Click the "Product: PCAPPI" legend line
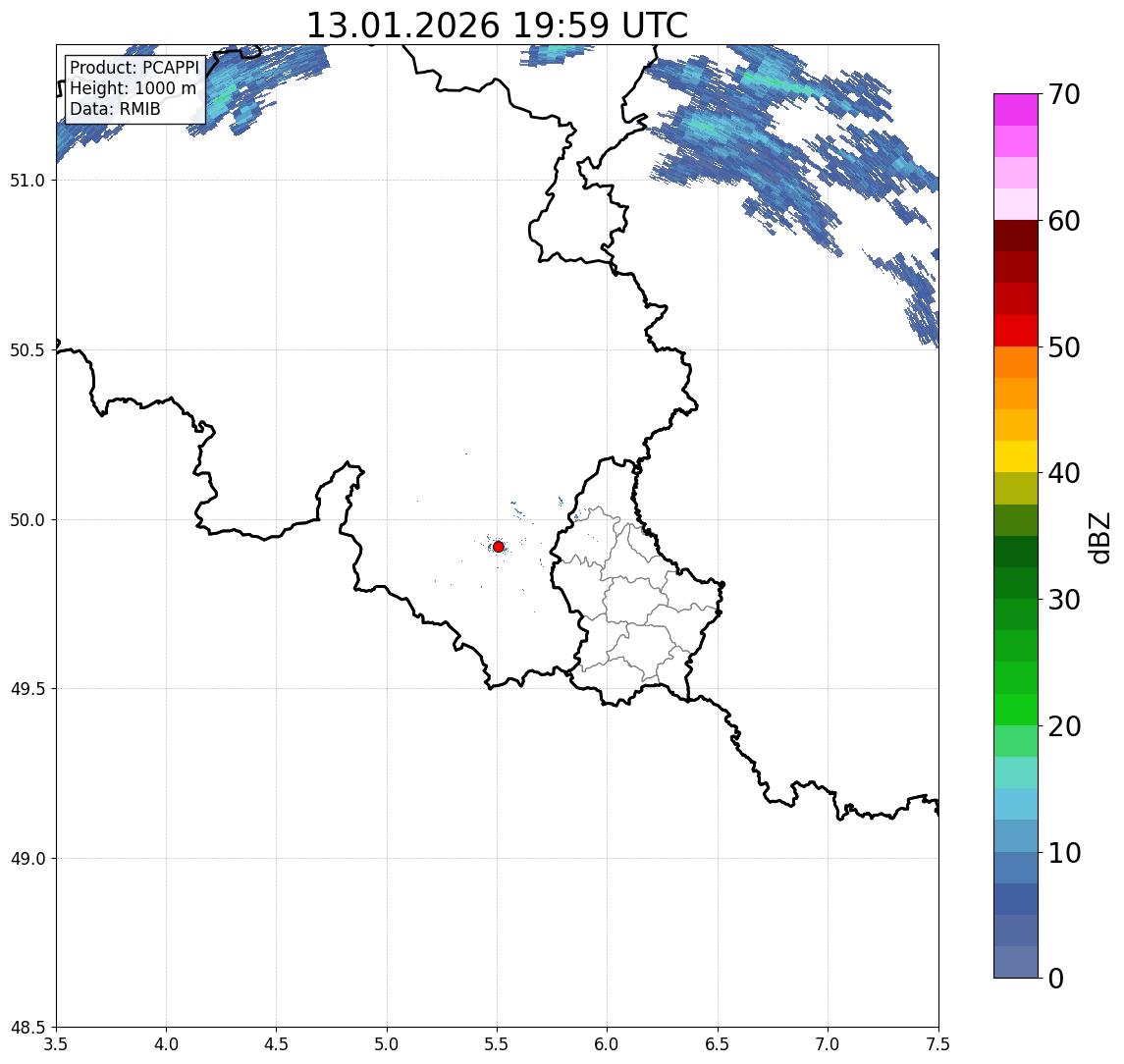Screen dimensions: 1124x1064 (x=134, y=68)
